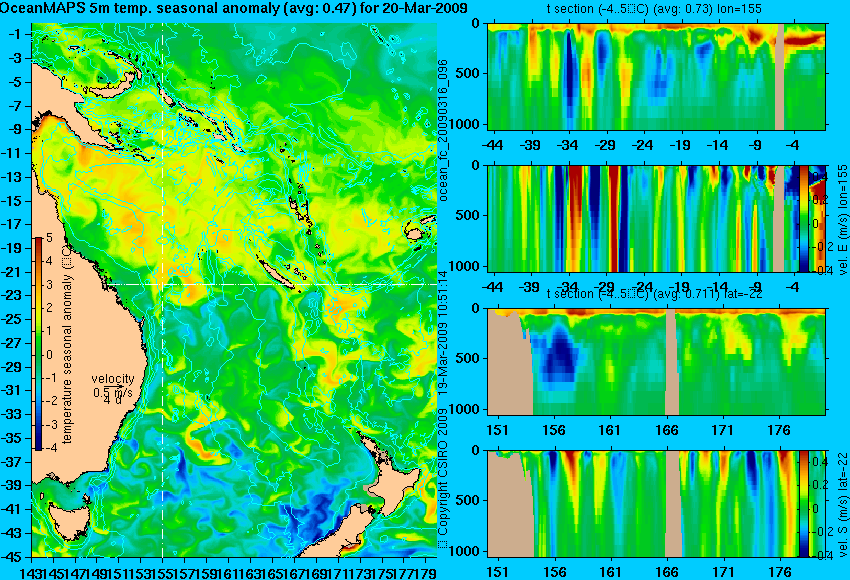Click the vel. E section color bar
The image size is (850, 580).
(803, 218)
